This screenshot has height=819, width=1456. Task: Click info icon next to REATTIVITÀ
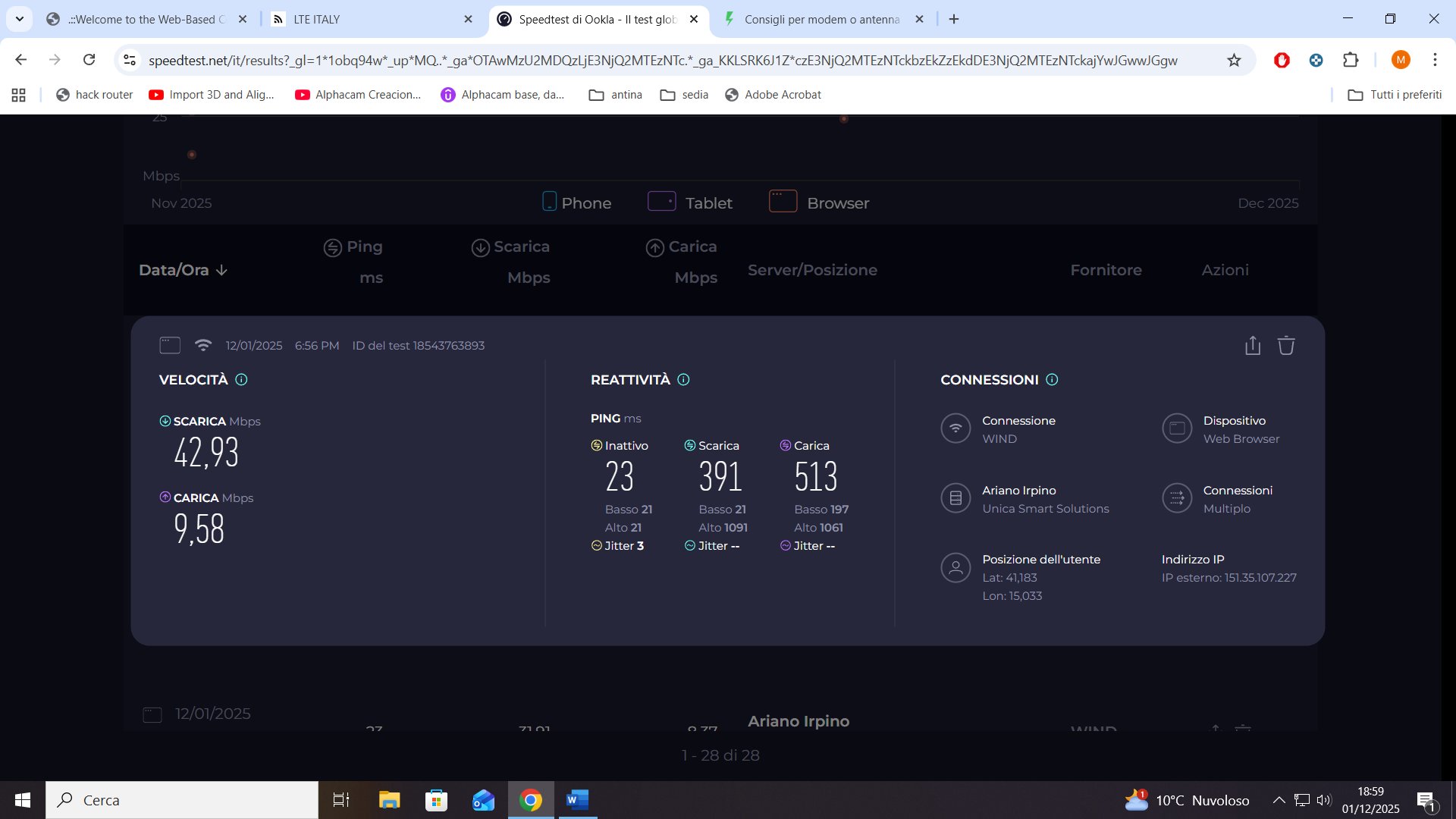tap(683, 380)
